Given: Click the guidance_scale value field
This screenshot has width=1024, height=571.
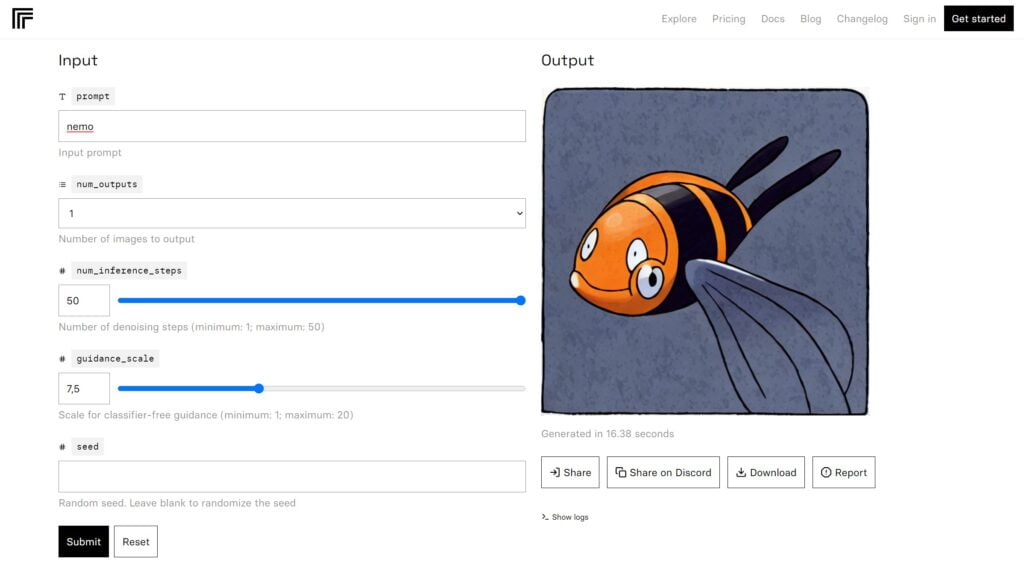Looking at the screenshot, I should point(84,389).
